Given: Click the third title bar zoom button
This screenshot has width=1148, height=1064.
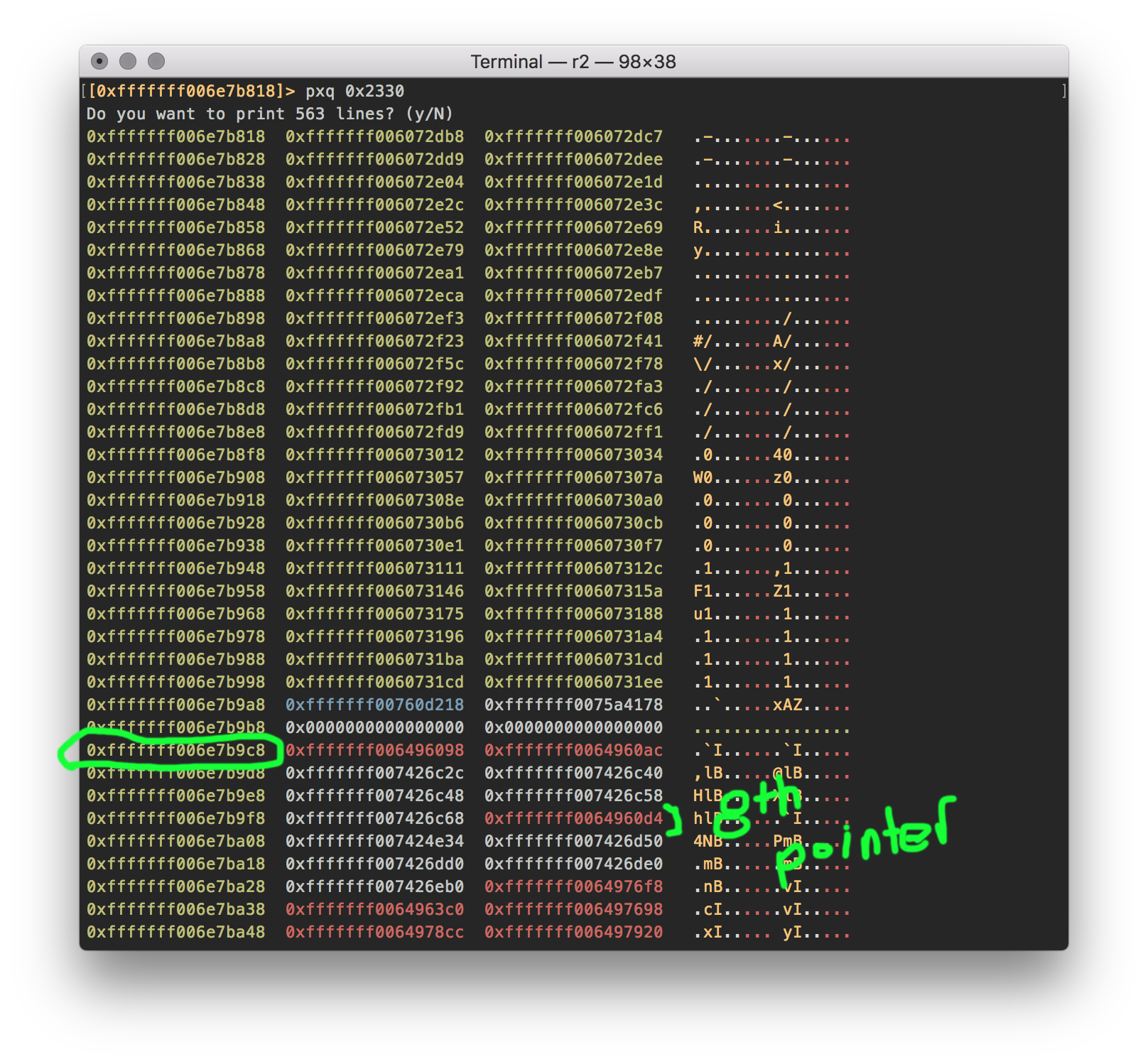Looking at the screenshot, I should point(156,62).
